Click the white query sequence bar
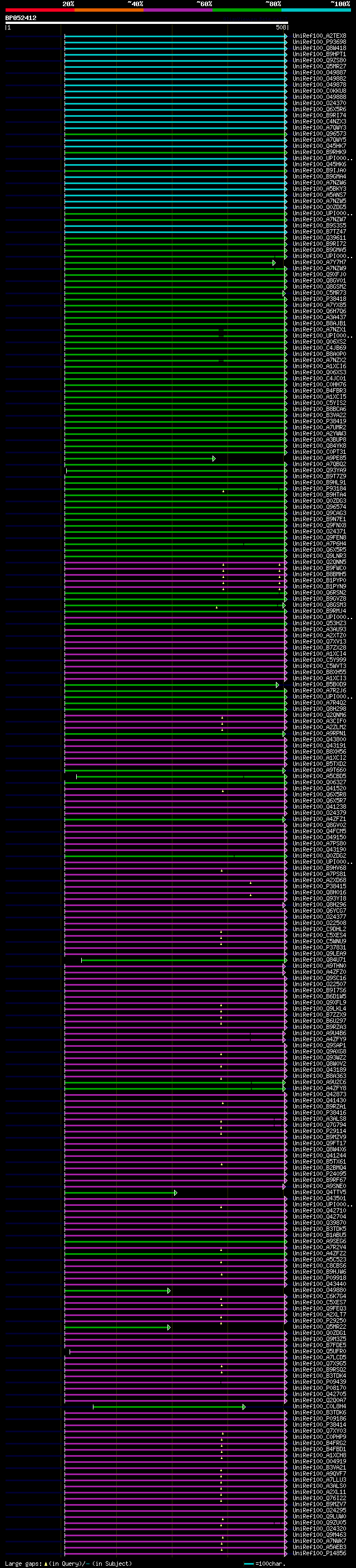 coord(147,23)
